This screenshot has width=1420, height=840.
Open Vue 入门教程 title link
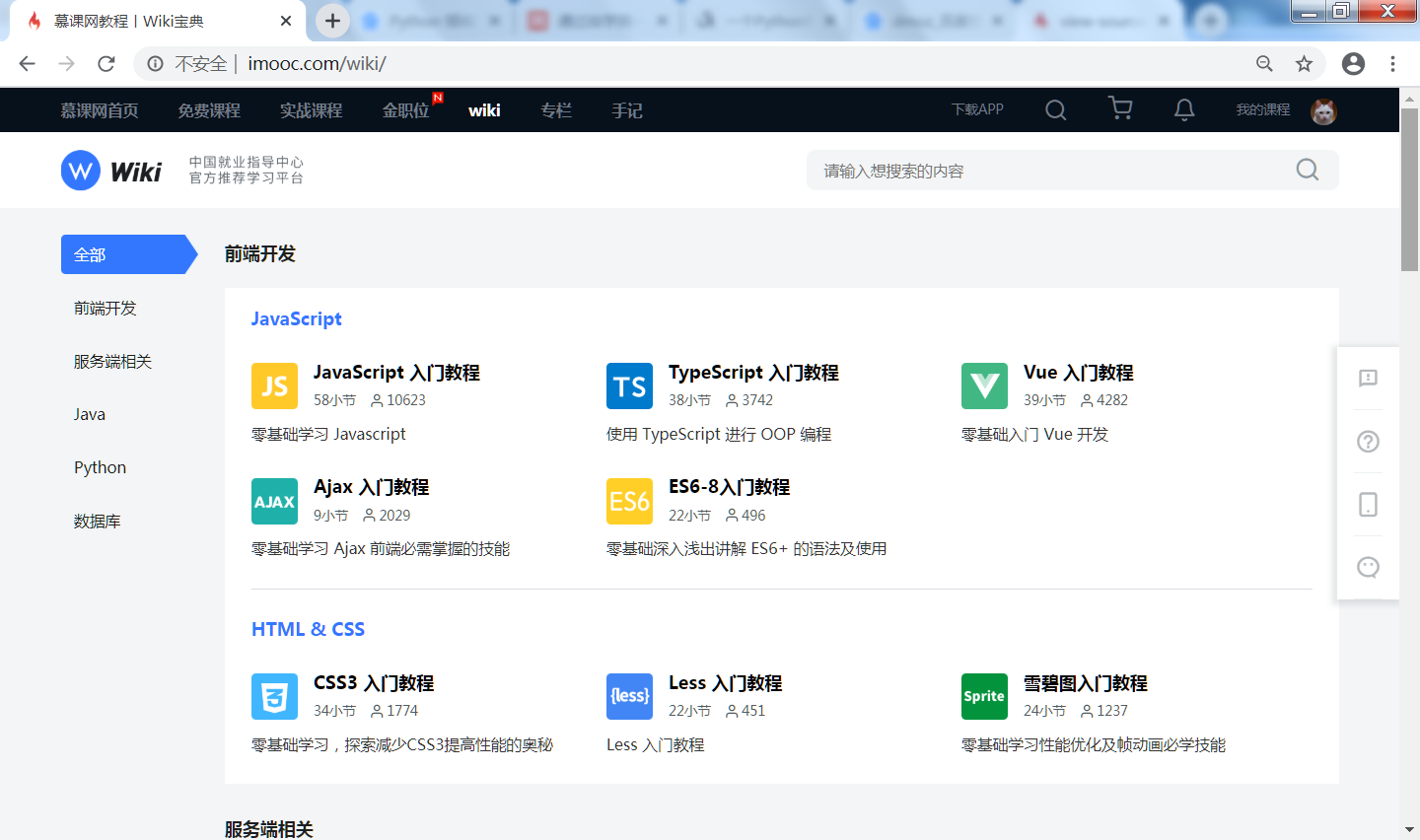click(x=1079, y=373)
